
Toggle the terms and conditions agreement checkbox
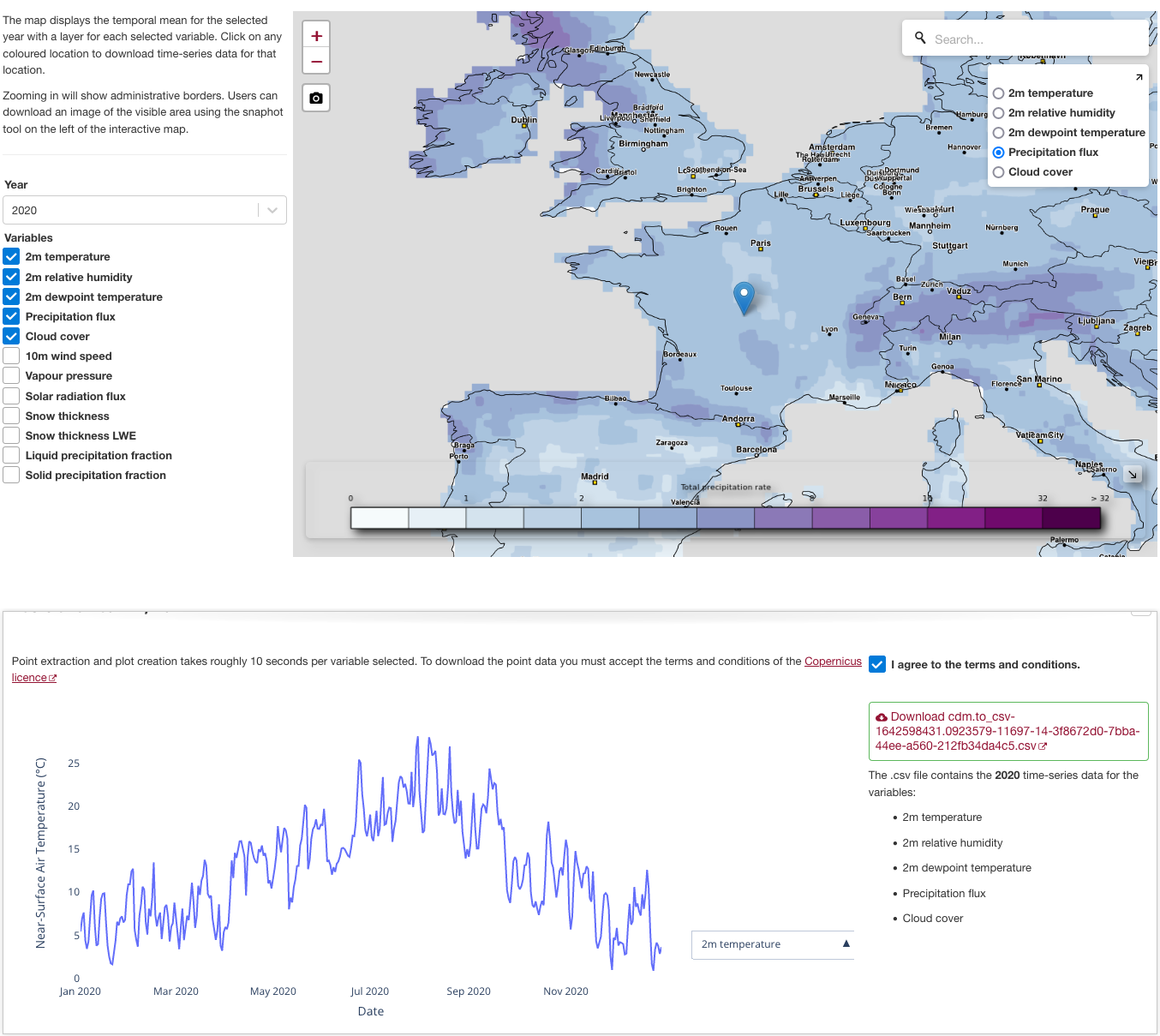pos(877,664)
